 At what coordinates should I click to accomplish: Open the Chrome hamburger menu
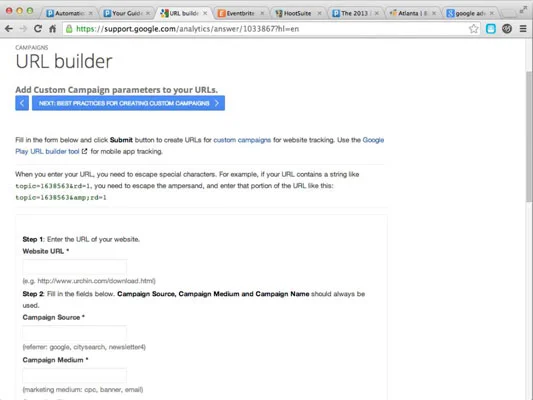(523, 29)
